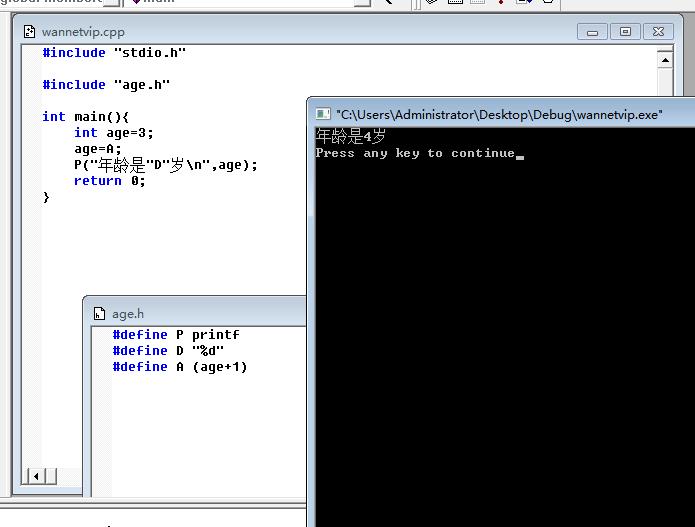Click the wannetvip.cpp document icon

(x=30, y=32)
